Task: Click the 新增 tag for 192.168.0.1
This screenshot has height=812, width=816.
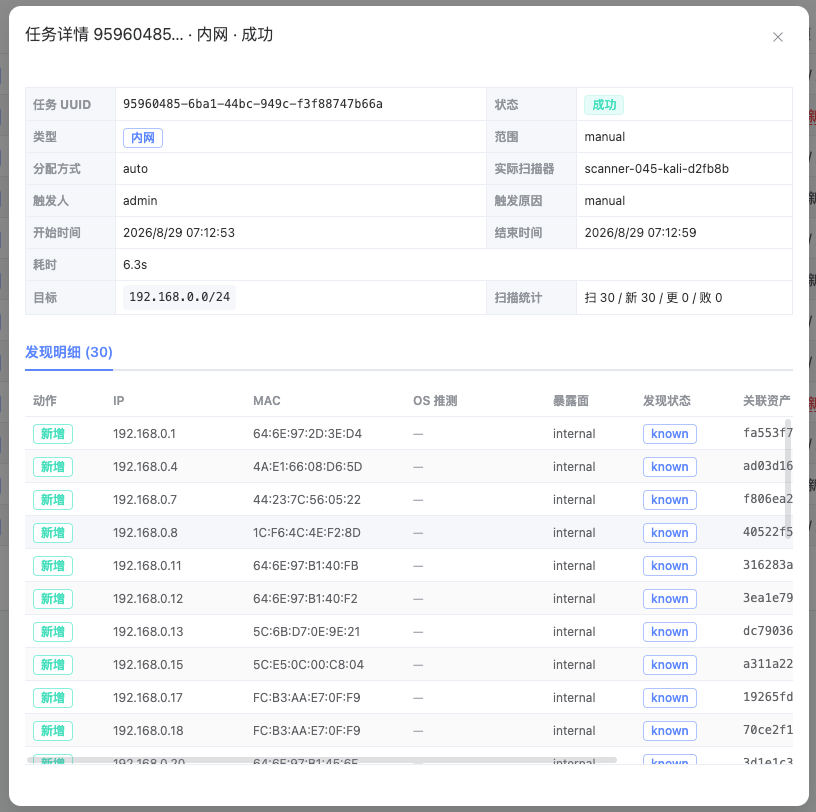Action: pos(53,434)
